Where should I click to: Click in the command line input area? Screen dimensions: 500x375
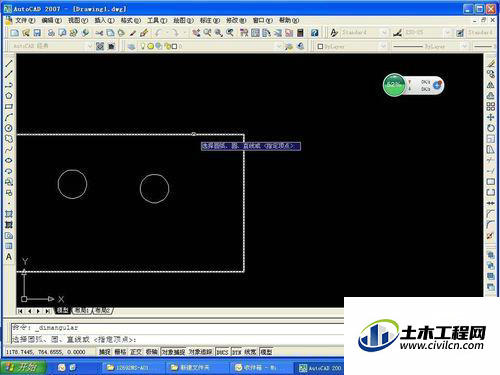(177, 339)
